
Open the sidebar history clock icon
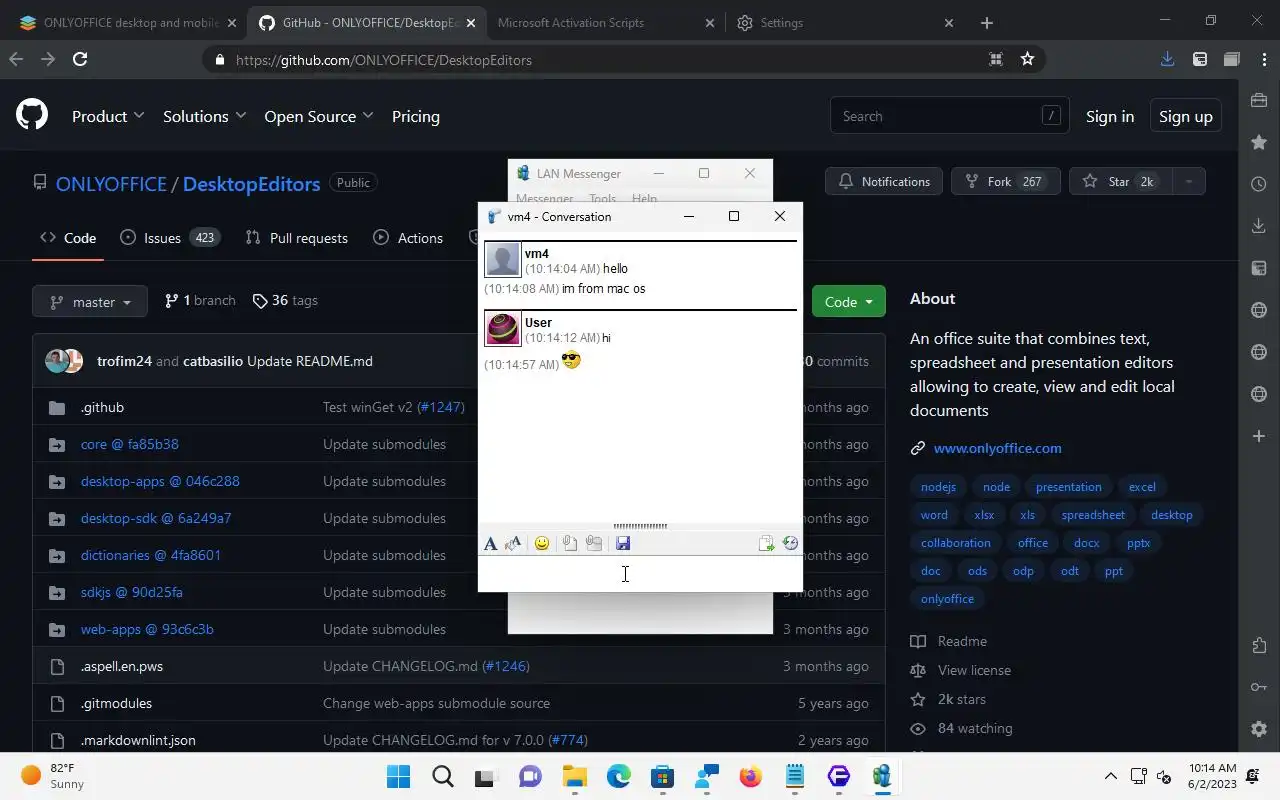coord(1259,184)
